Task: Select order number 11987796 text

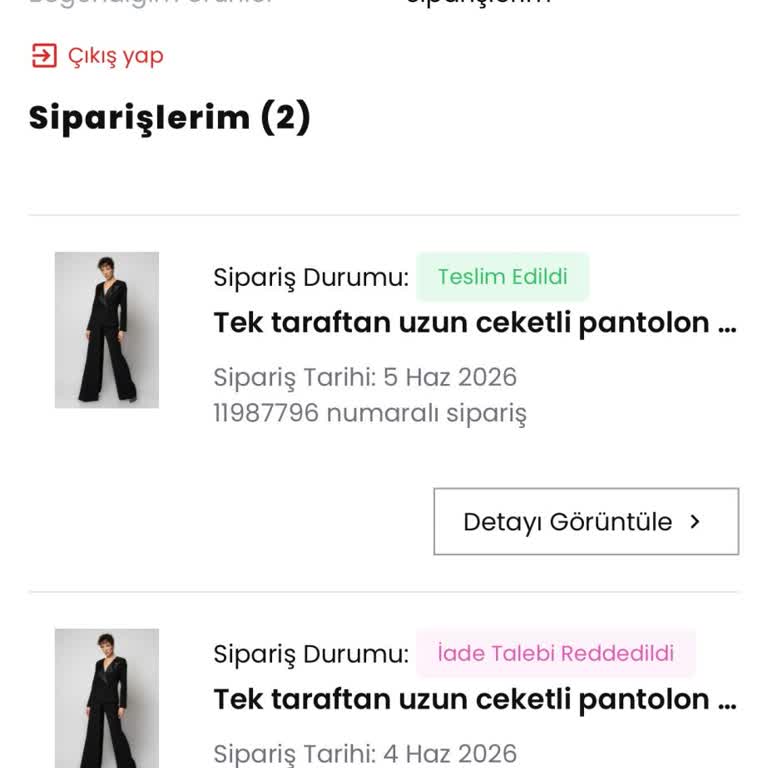Action: pyautogui.click(x=266, y=412)
